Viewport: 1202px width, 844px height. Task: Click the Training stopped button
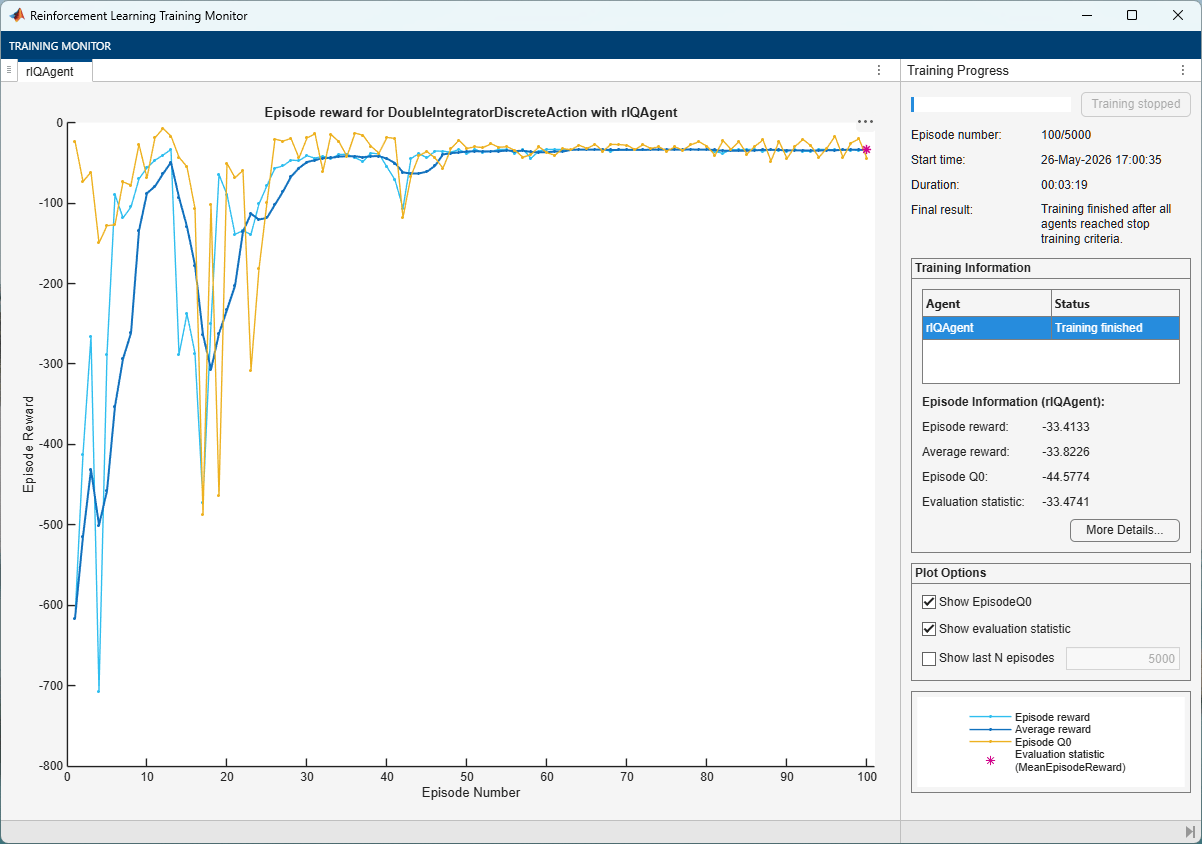point(1136,104)
